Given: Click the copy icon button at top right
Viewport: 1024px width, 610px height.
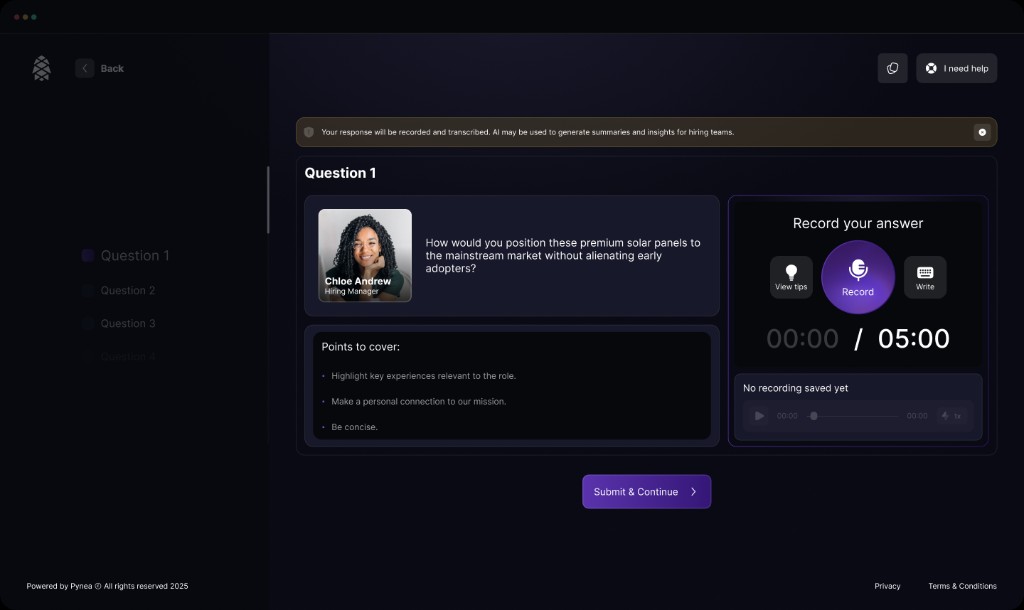Looking at the screenshot, I should pyautogui.click(x=892, y=68).
